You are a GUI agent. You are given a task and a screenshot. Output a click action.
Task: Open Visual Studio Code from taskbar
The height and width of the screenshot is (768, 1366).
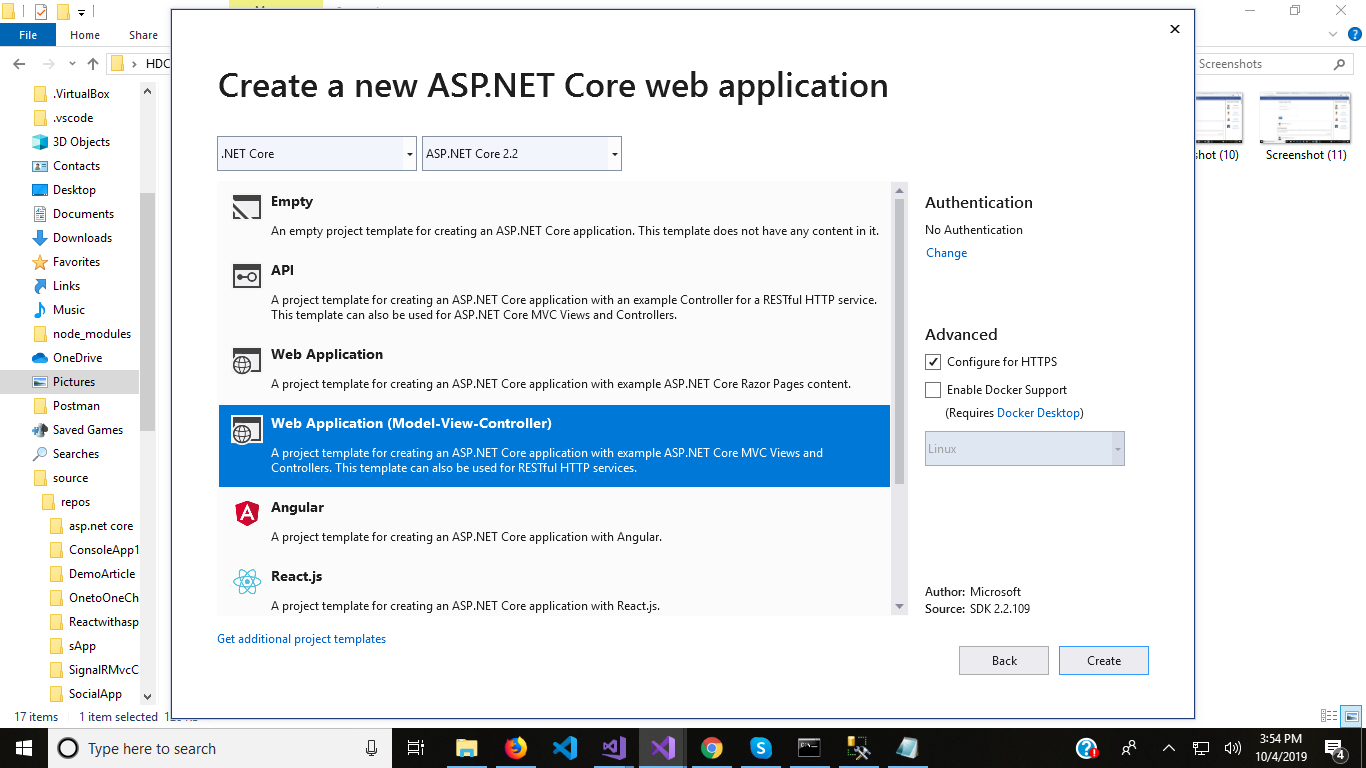coord(564,748)
